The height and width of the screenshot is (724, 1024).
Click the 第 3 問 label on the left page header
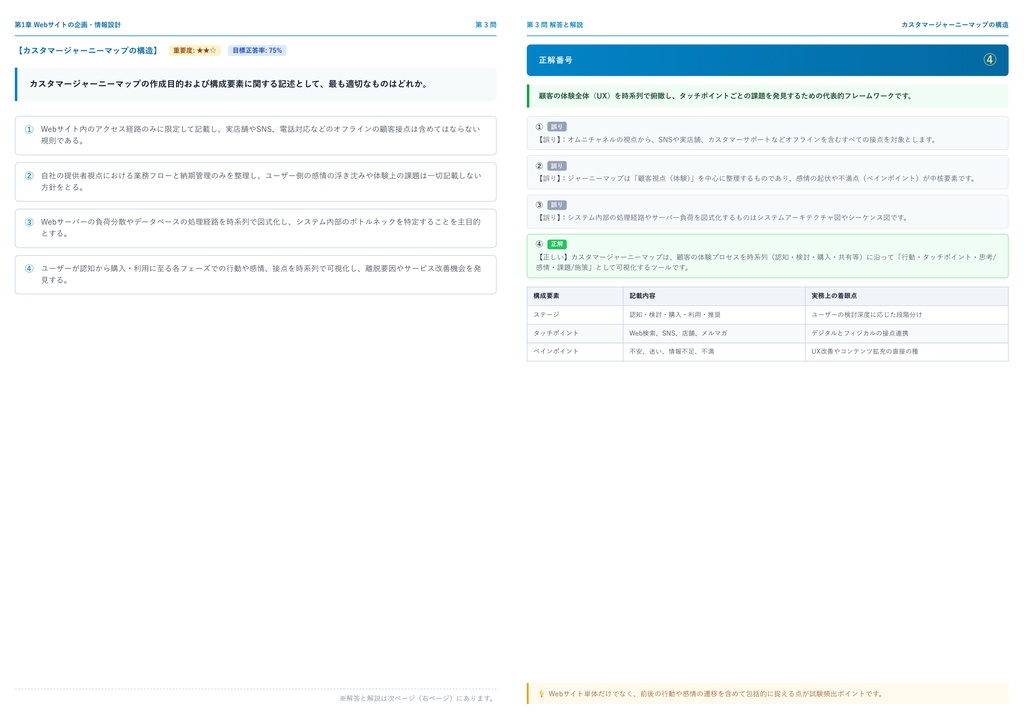(x=485, y=25)
